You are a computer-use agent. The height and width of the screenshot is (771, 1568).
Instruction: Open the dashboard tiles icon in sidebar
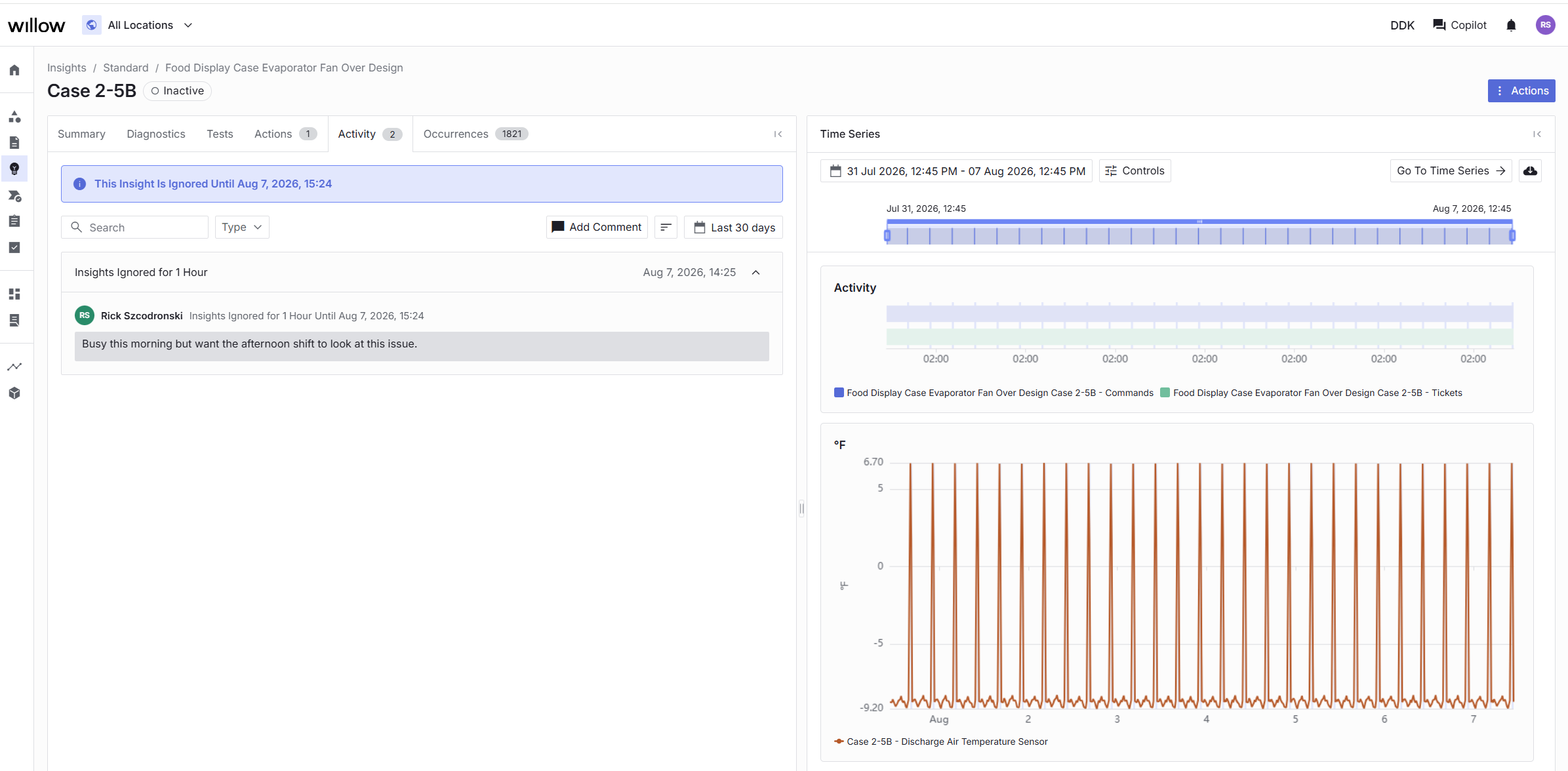[14, 294]
